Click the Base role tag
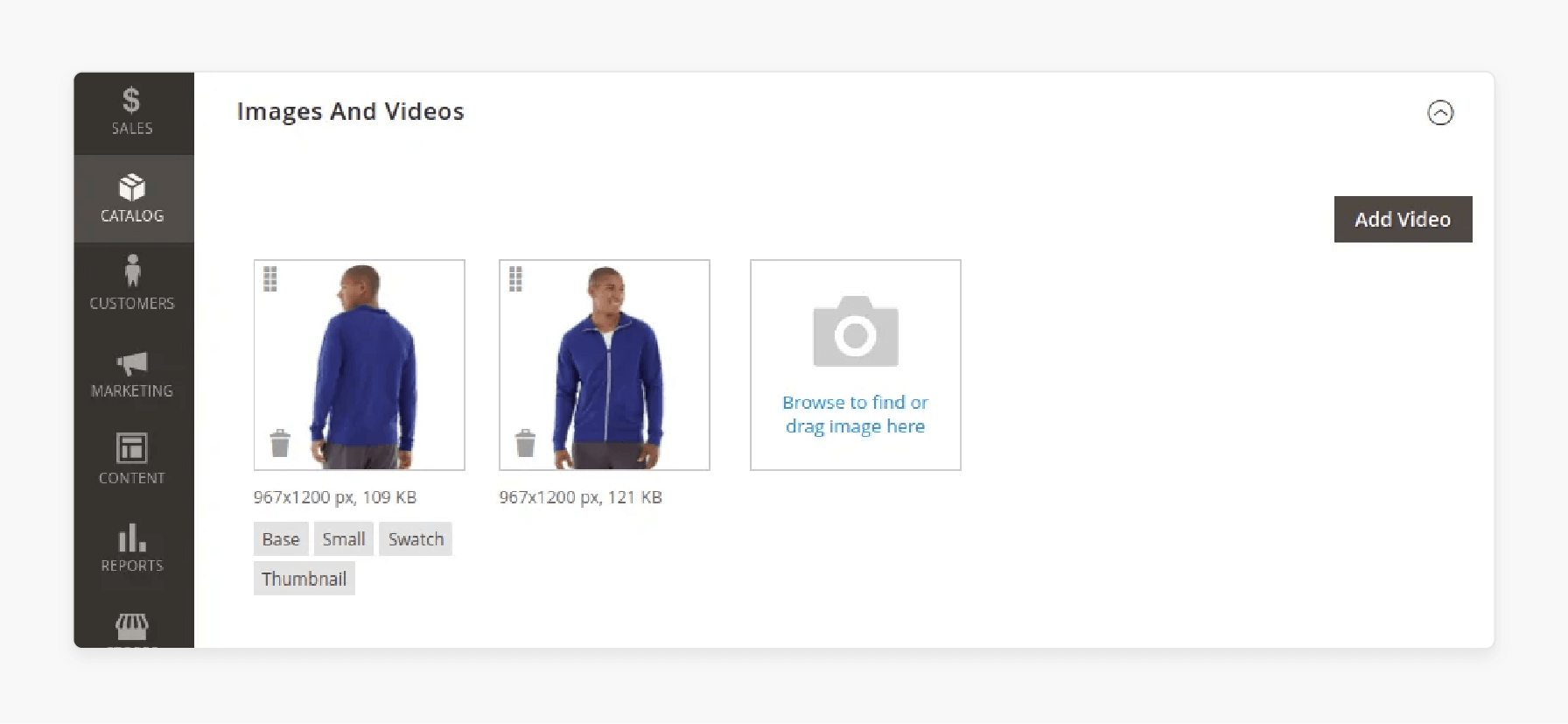Viewport: 1568px width, 724px height. tap(281, 539)
